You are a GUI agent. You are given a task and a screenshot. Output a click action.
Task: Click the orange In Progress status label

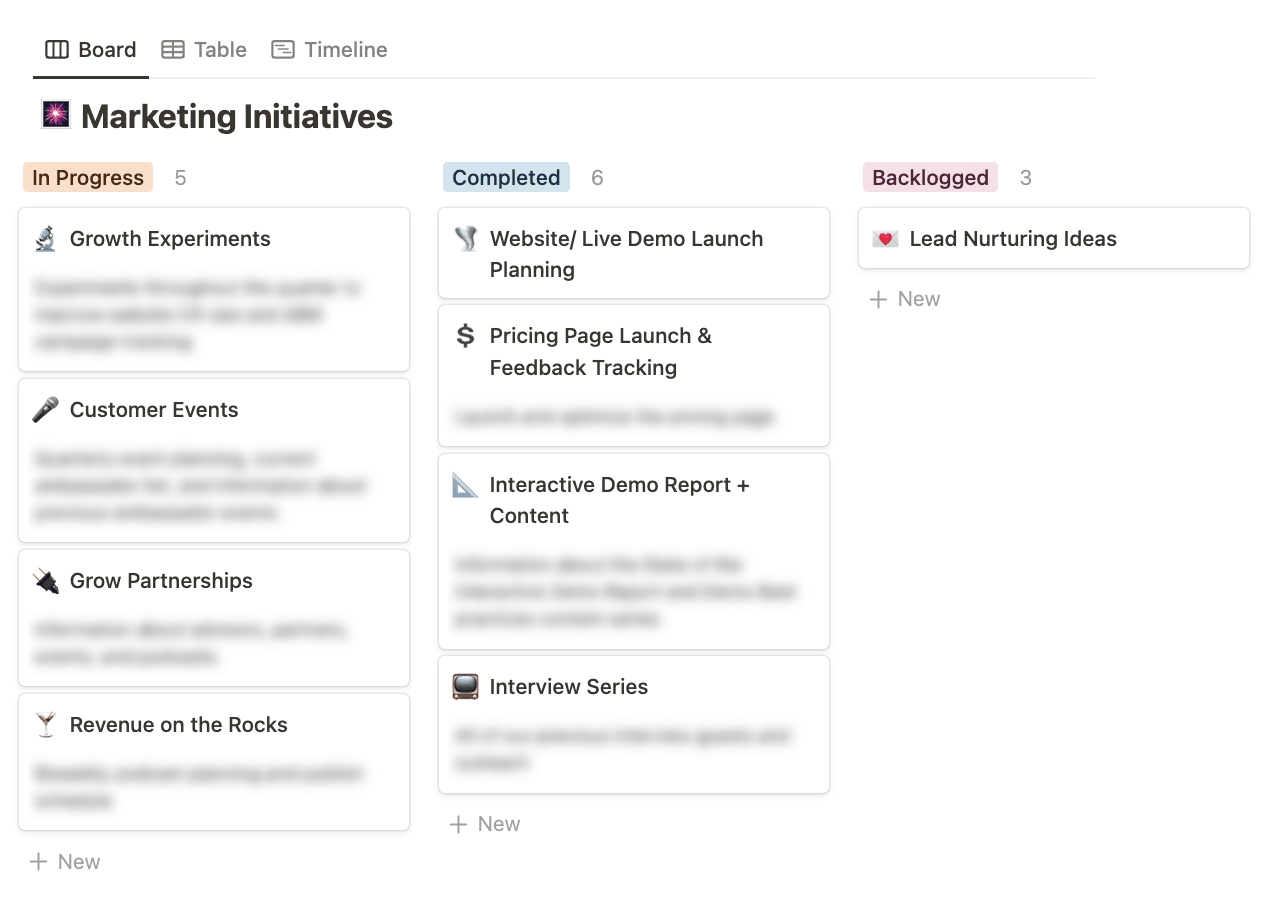[88, 178]
